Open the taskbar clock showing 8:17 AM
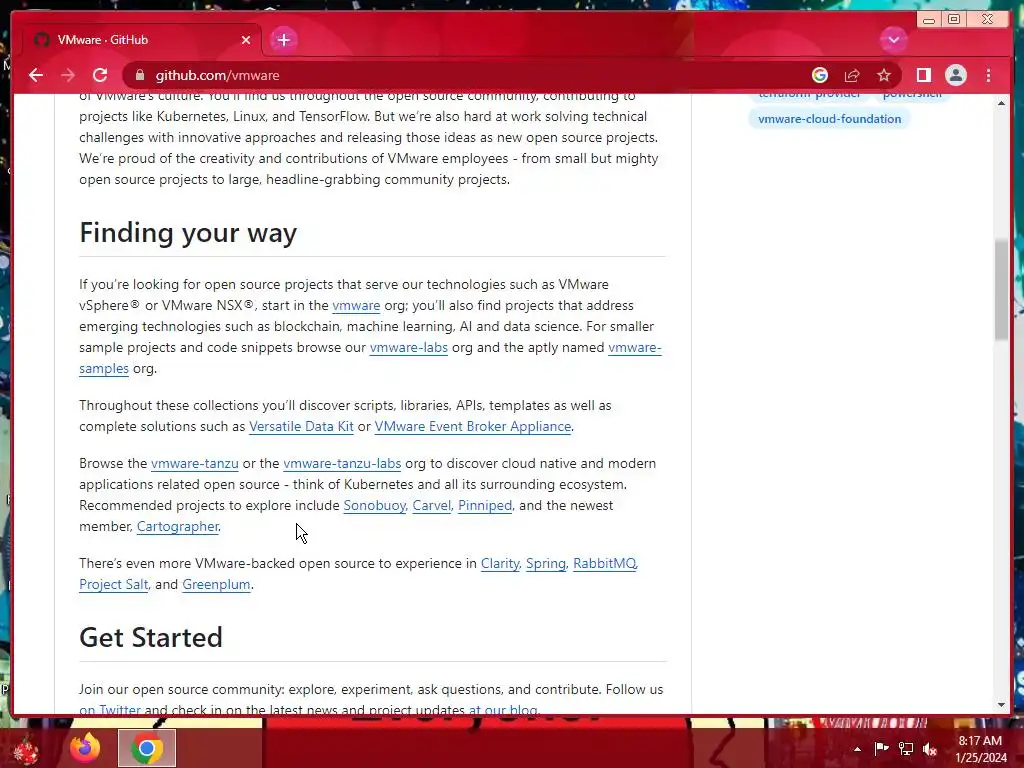 (981, 749)
